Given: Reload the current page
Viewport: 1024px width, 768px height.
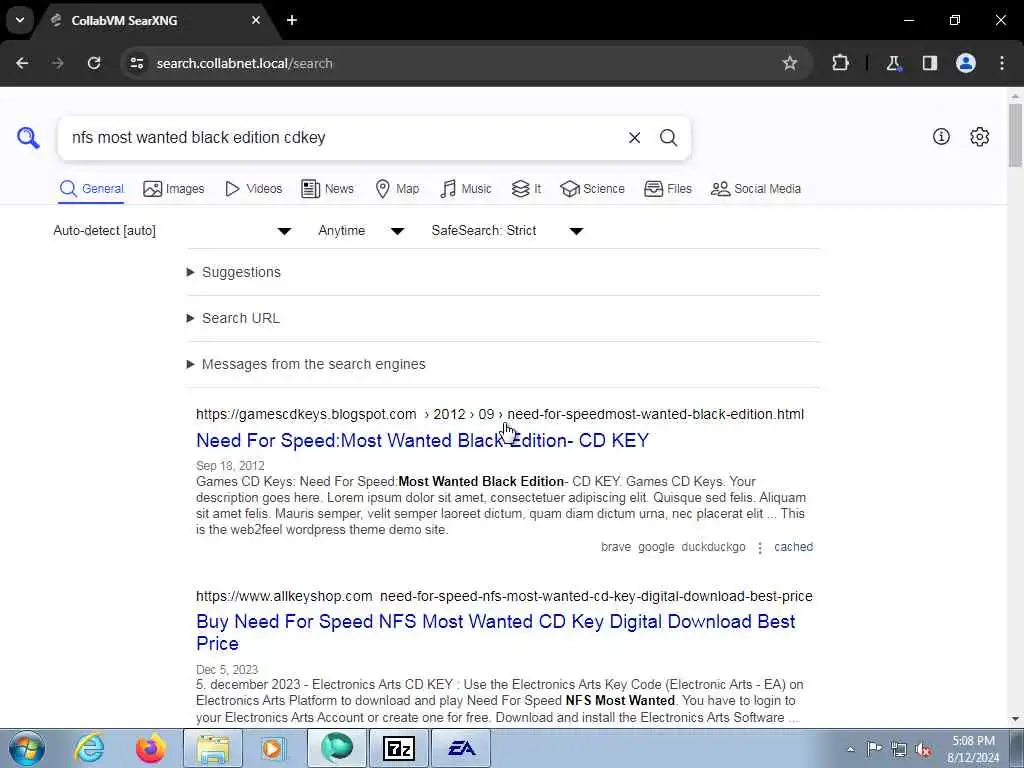Looking at the screenshot, I should (94, 63).
